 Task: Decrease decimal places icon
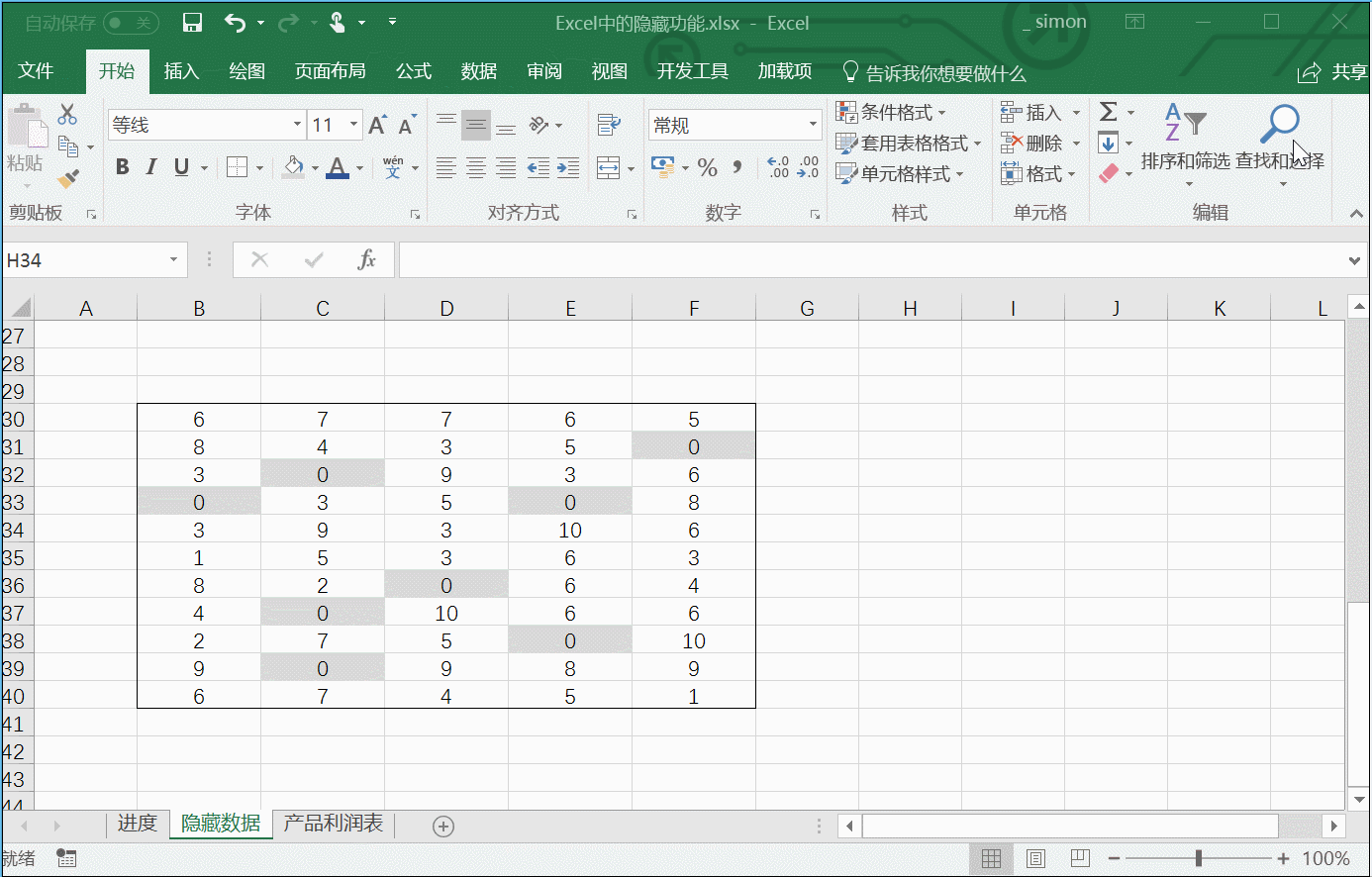coord(809,167)
